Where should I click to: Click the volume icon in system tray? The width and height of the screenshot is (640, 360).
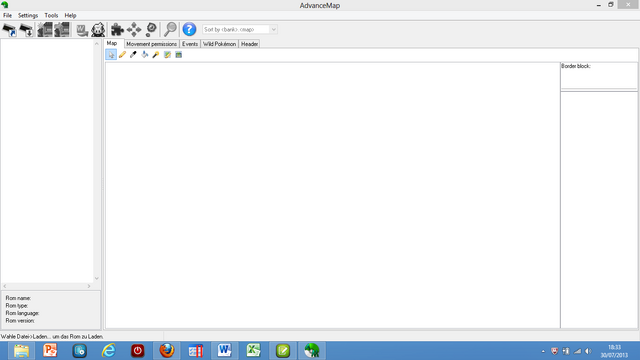pos(588,351)
